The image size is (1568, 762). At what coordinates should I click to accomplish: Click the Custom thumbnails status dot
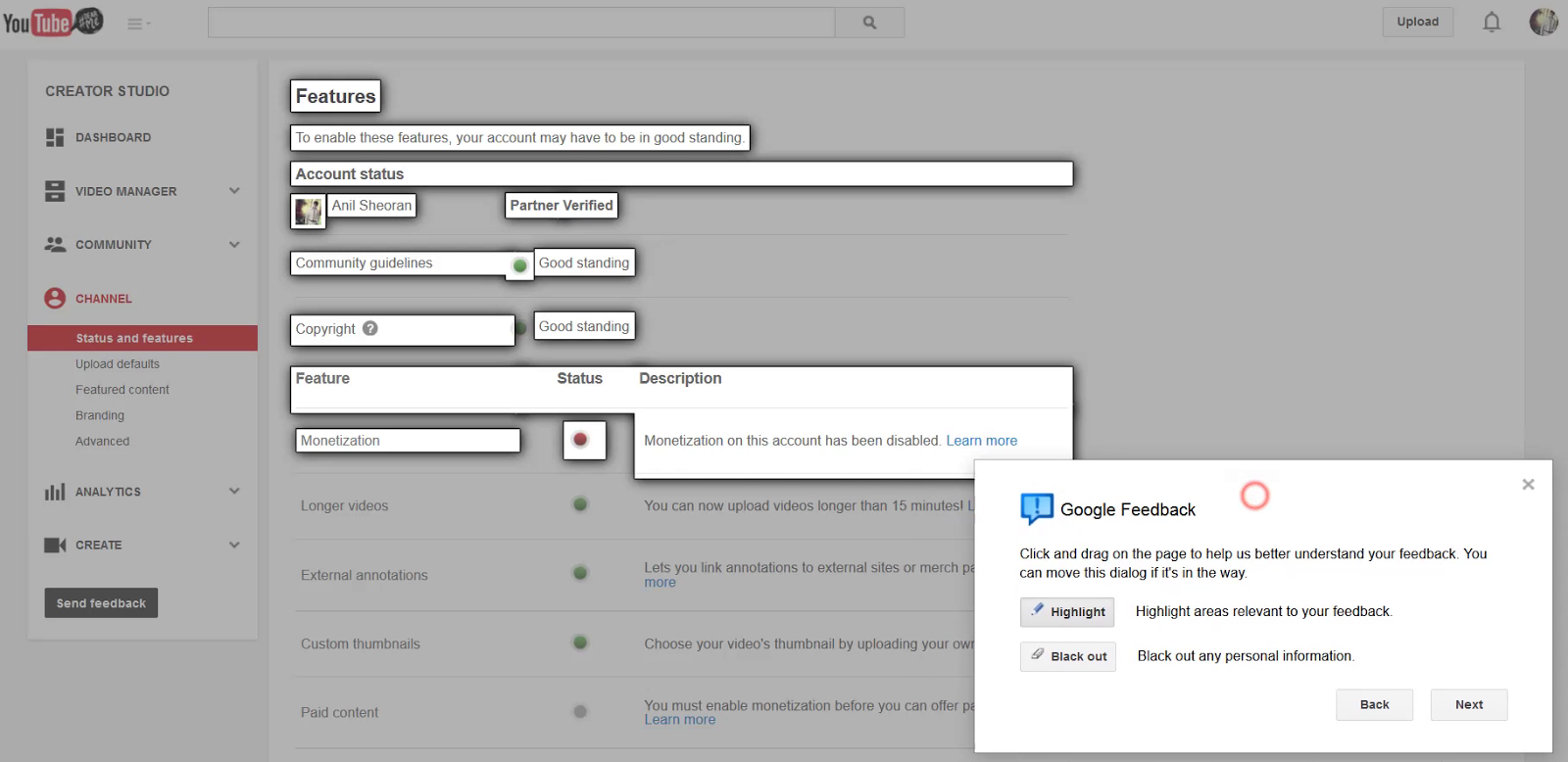[x=580, y=643]
